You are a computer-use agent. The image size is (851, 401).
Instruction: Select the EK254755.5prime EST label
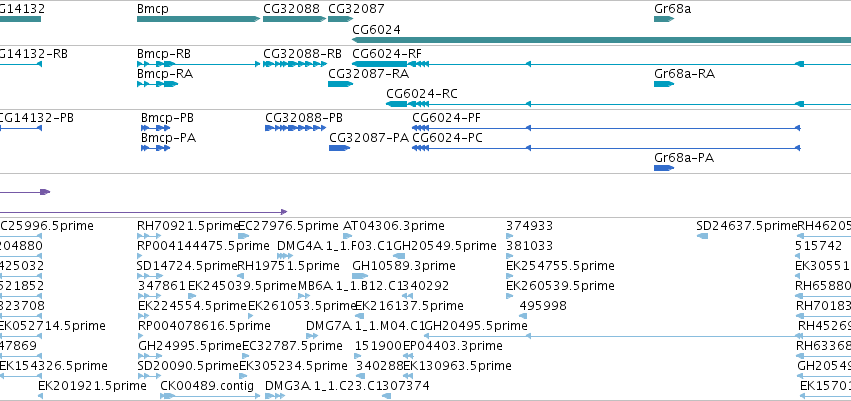(560, 266)
